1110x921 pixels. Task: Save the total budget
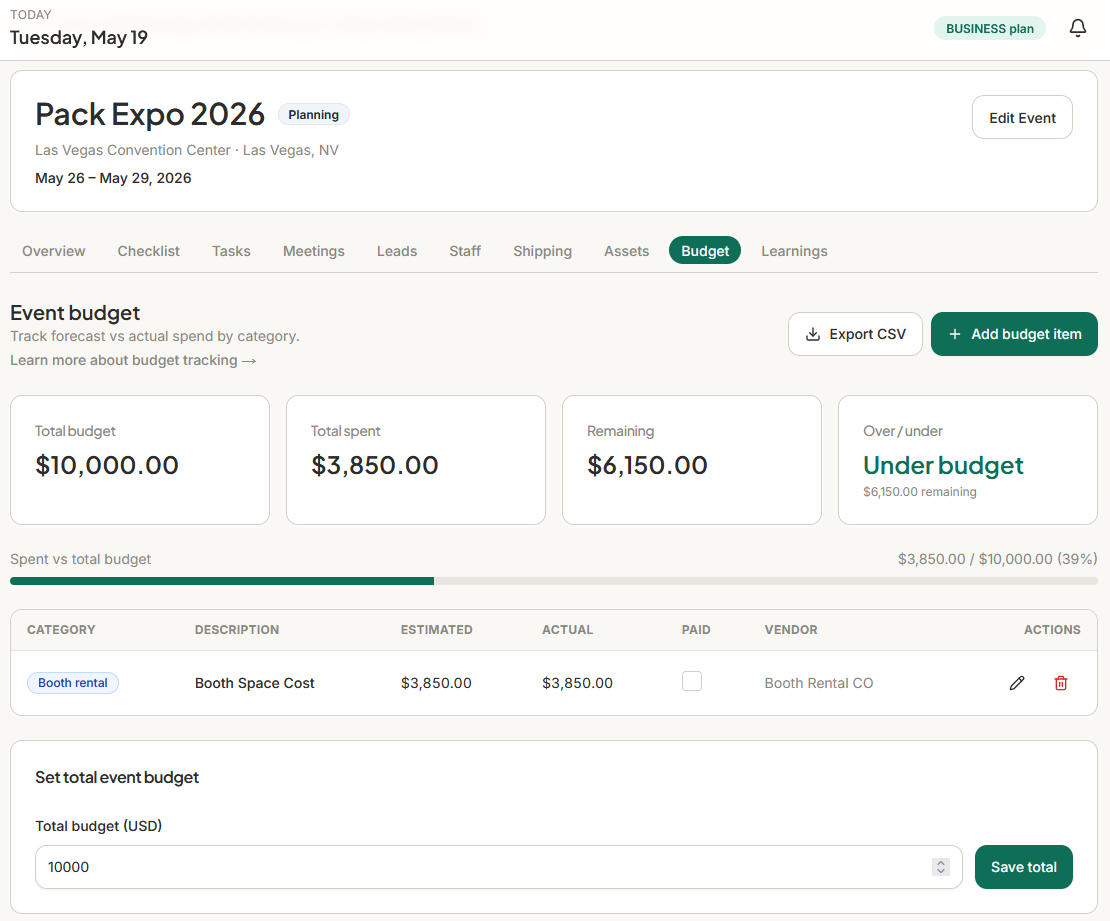click(1024, 867)
